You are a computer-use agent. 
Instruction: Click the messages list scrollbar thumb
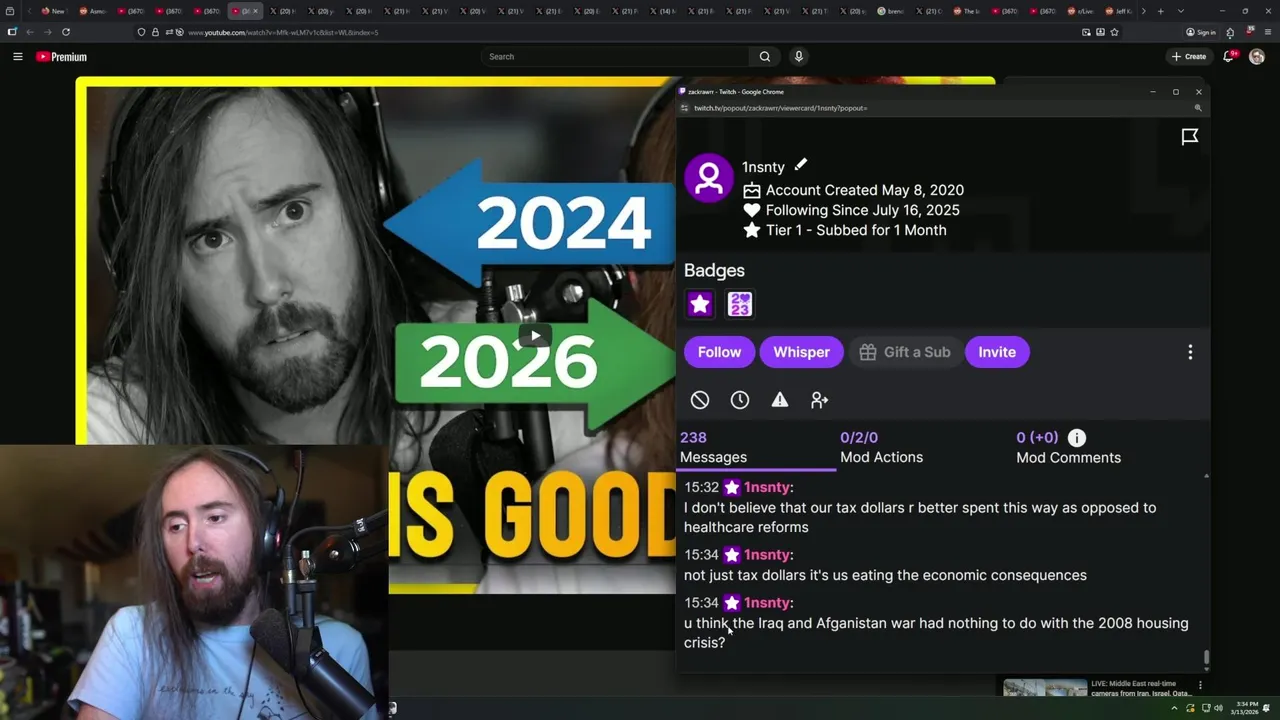1206,657
